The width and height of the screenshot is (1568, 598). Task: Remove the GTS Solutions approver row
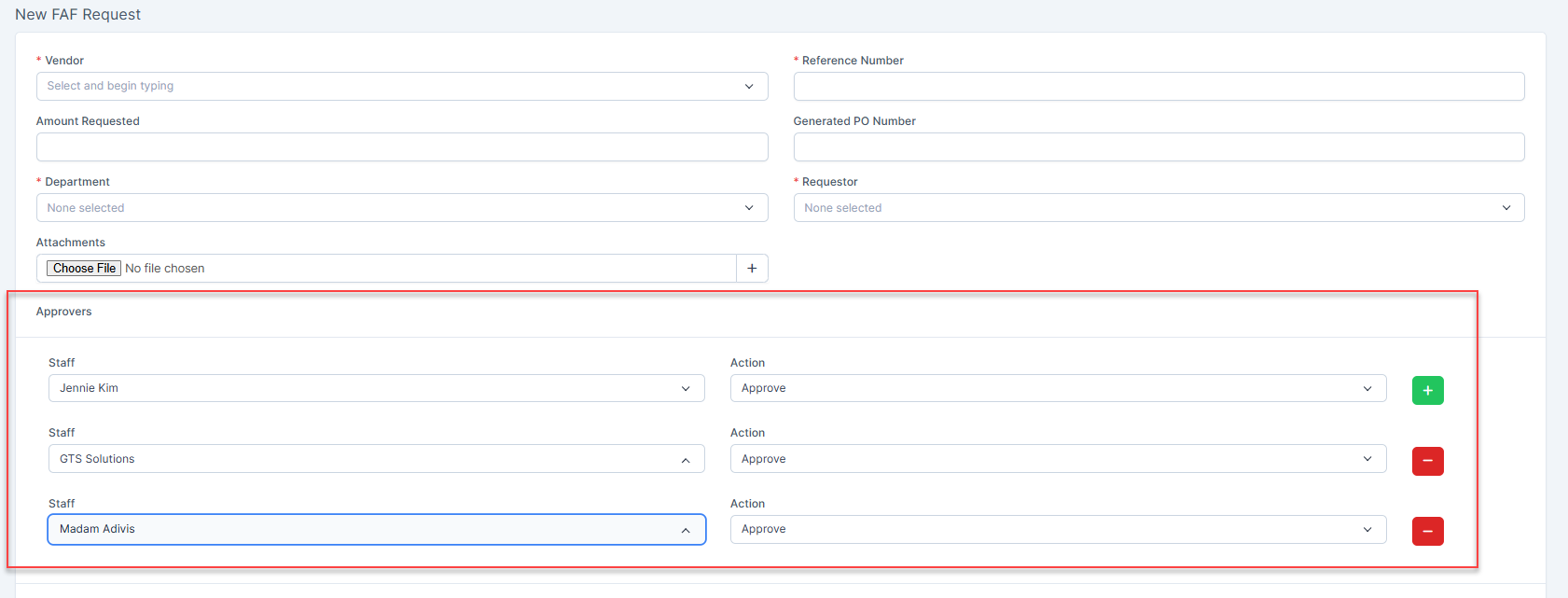pyautogui.click(x=1427, y=461)
